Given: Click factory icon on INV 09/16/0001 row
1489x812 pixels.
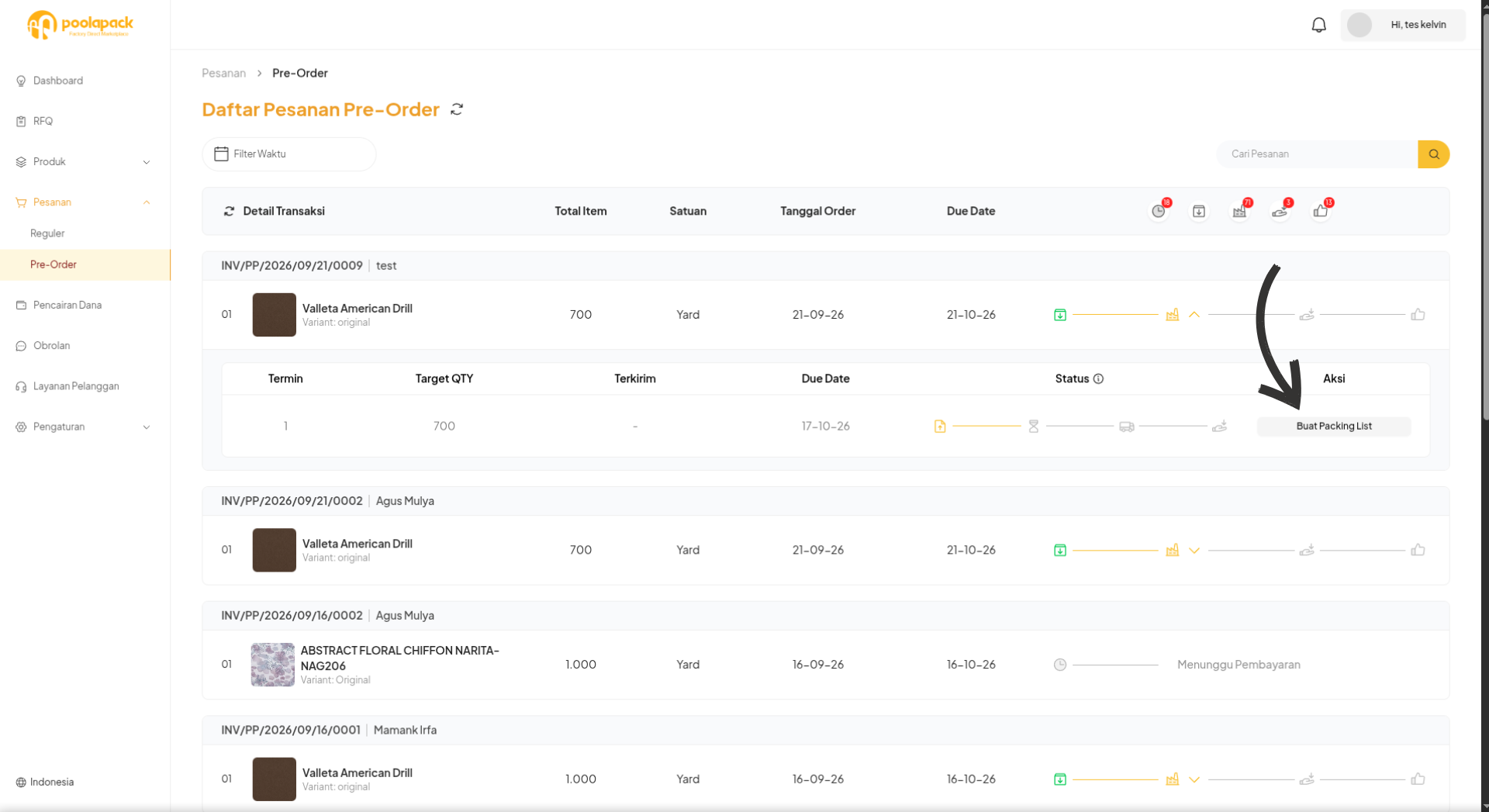Looking at the screenshot, I should click(x=1173, y=779).
